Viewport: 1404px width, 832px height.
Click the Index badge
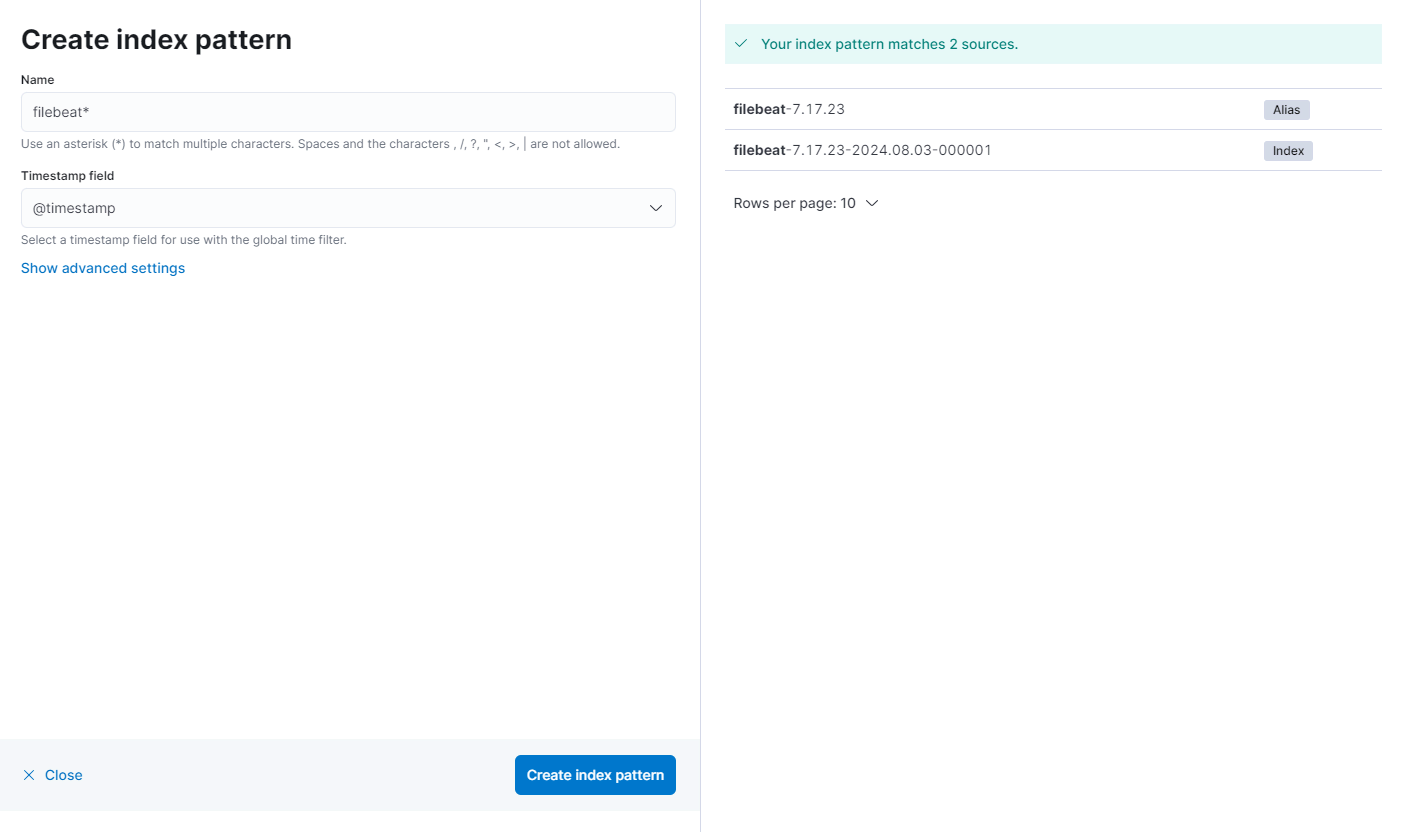point(1288,151)
